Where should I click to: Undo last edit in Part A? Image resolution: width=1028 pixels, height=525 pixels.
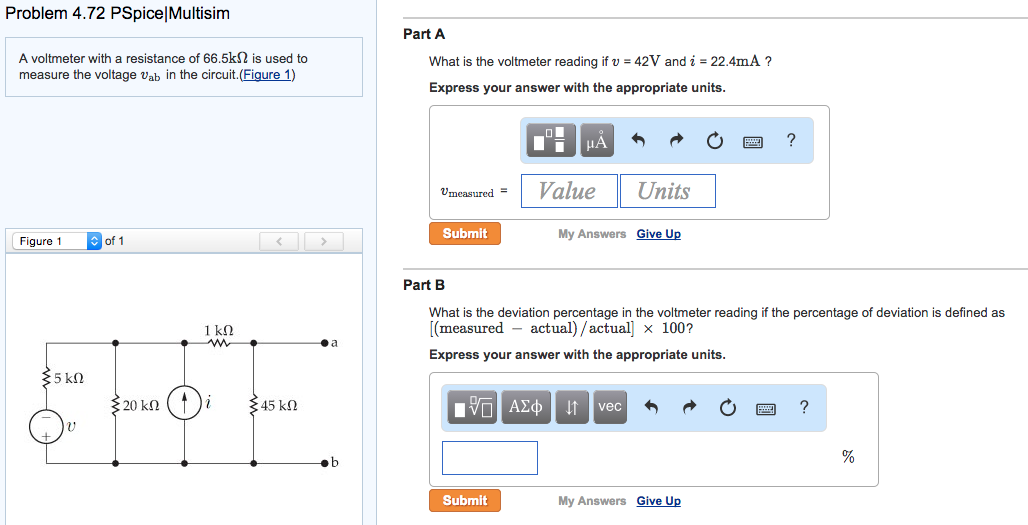[x=639, y=140]
